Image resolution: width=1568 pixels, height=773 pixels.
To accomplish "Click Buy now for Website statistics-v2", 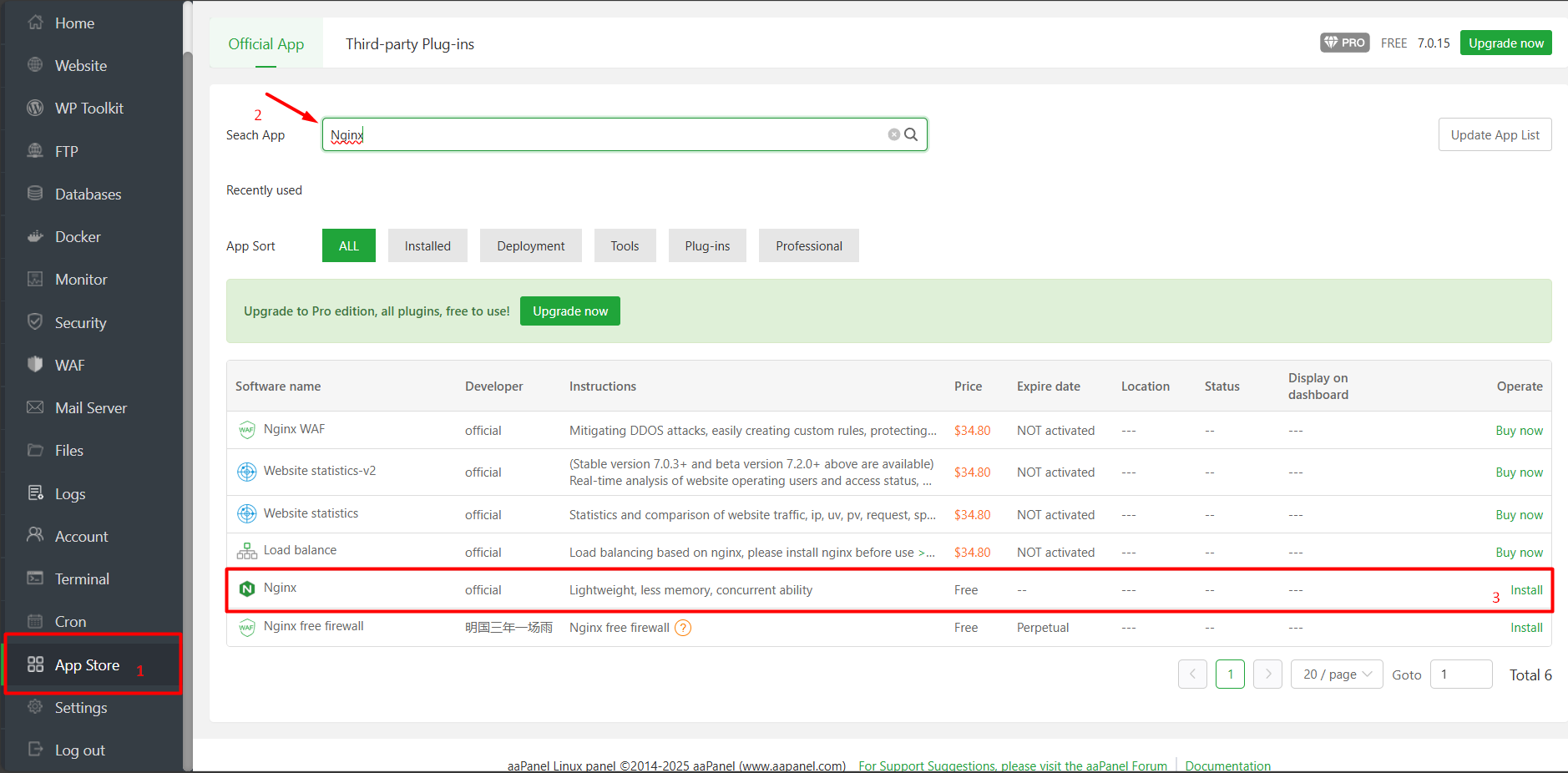I will (1519, 472).
